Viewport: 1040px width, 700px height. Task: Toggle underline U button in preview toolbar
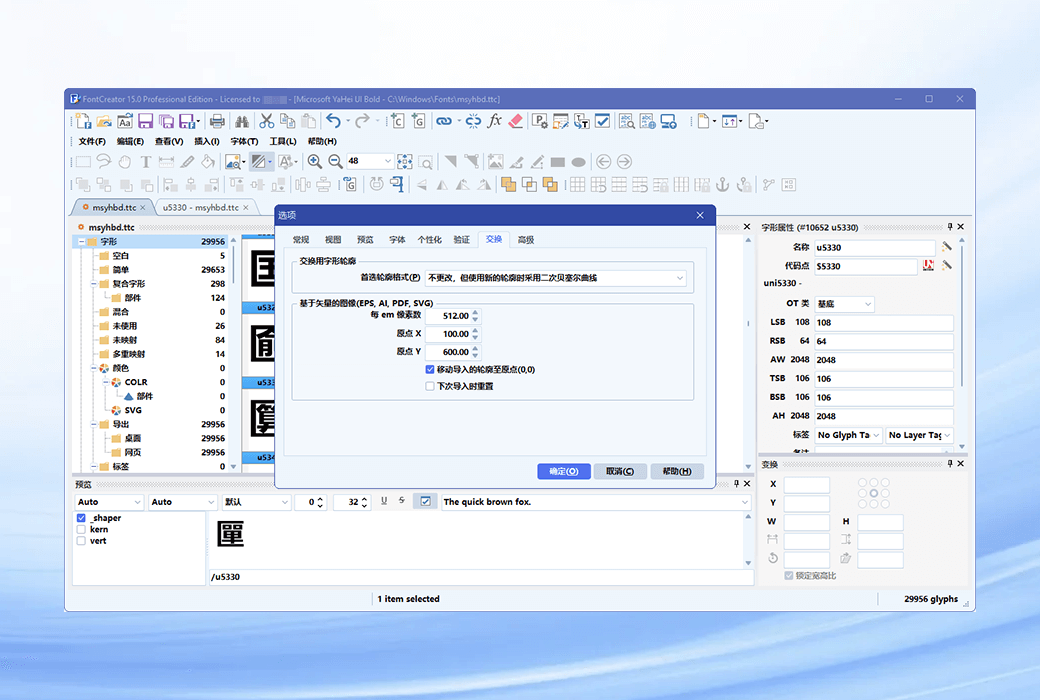tap(384, 502)
